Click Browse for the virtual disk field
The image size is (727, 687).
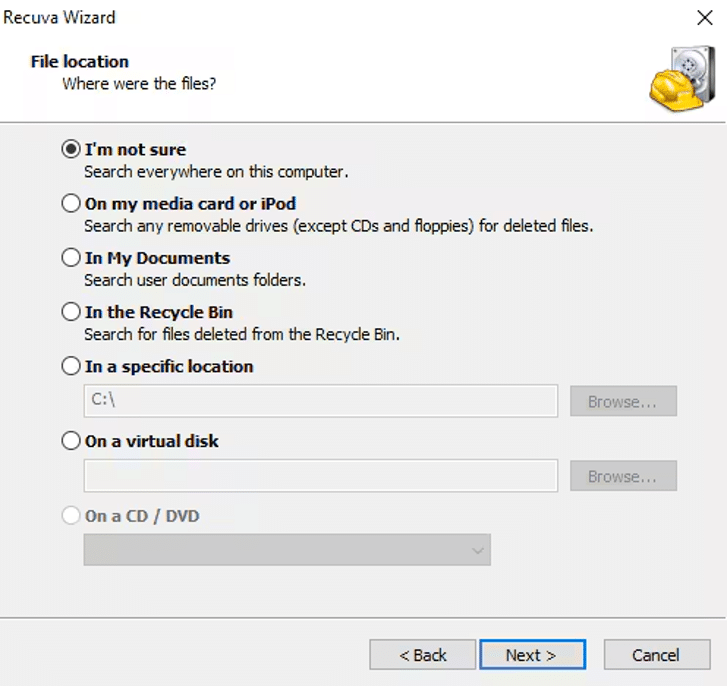coord(623,476)
